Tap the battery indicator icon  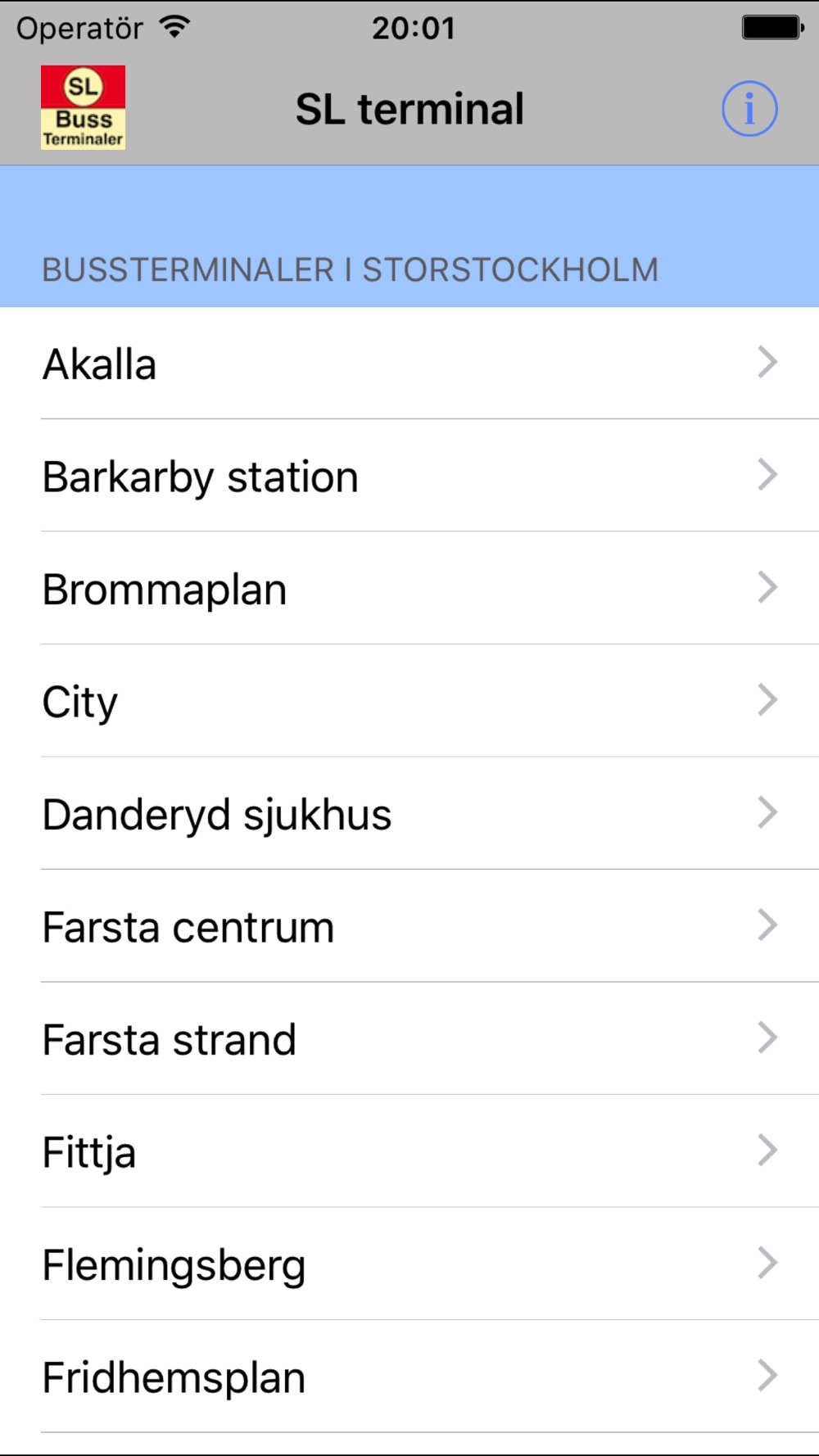[773, 27]
